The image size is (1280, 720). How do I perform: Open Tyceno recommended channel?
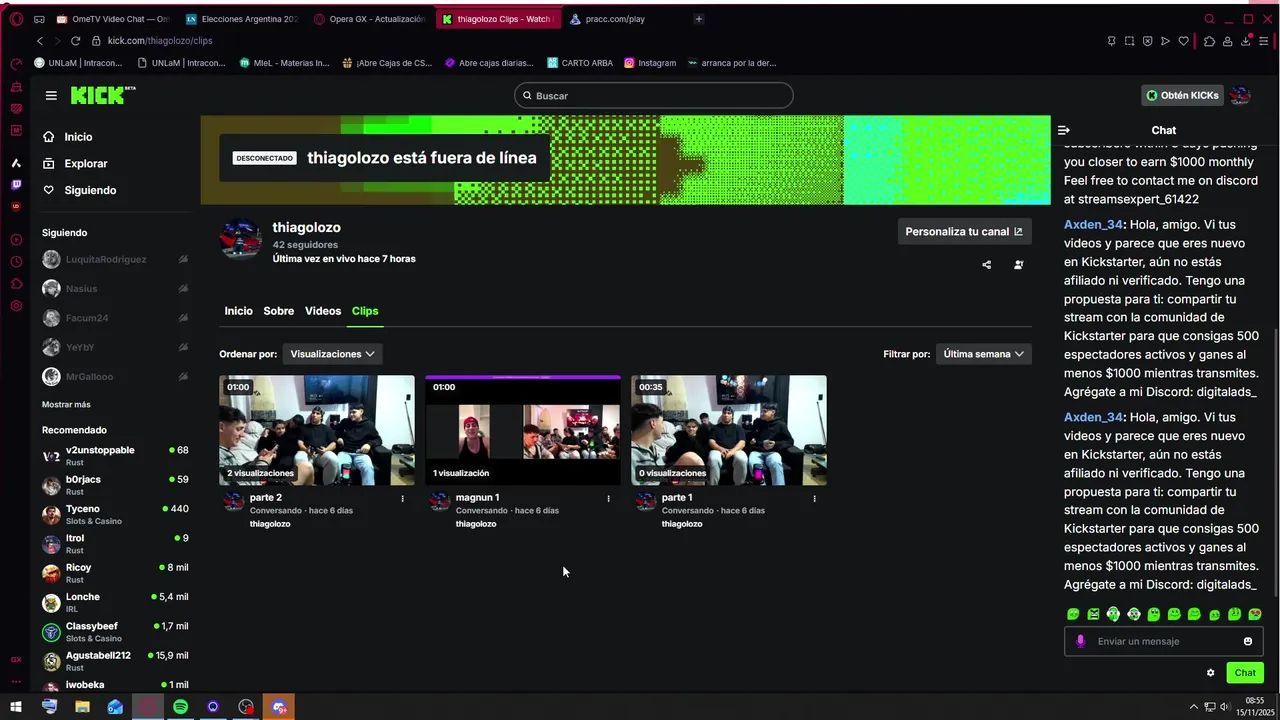point(115,514)
